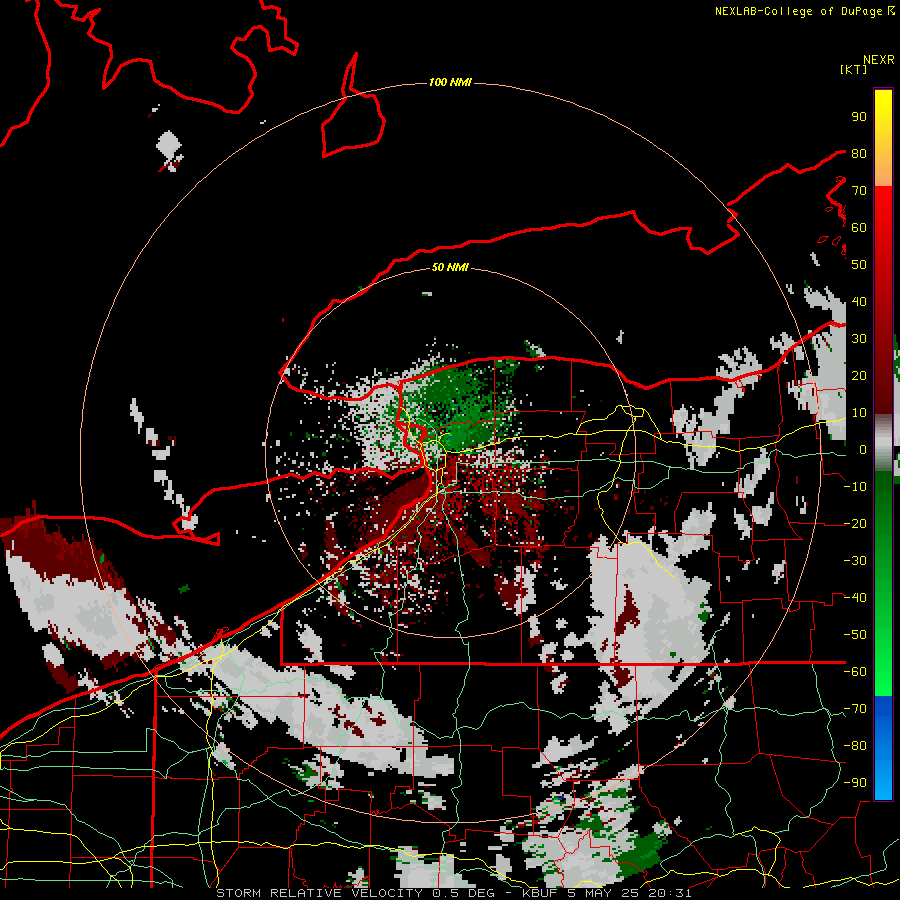Screen dimensions: 900x900
Task: Click the positive 60 legend value
Action: tap(859, 228)
